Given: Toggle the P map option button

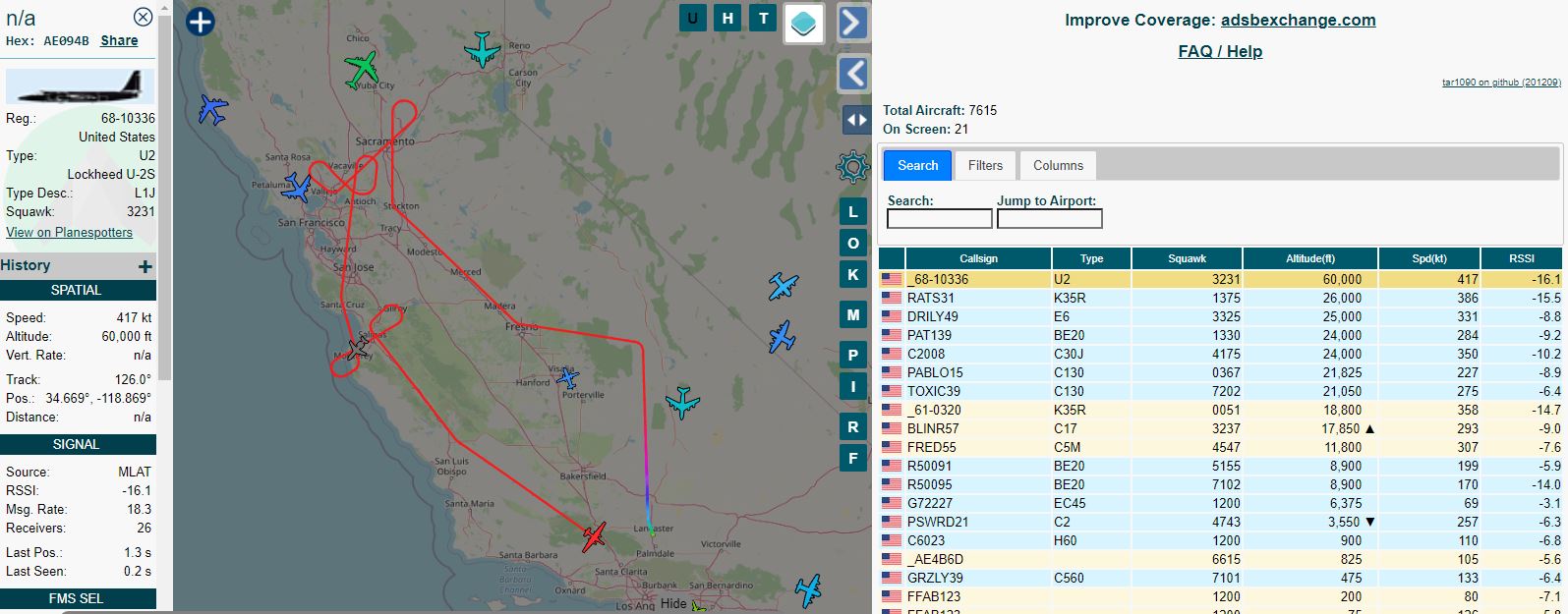Looking at the screenshot, I should coord(852,355).
